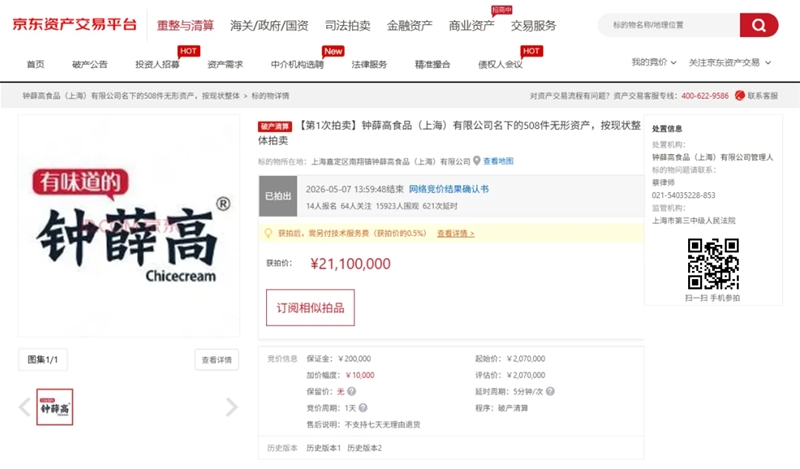
Task: Click the breadcrumb item for 508件无形资产
Action: (x=131, y=95)
